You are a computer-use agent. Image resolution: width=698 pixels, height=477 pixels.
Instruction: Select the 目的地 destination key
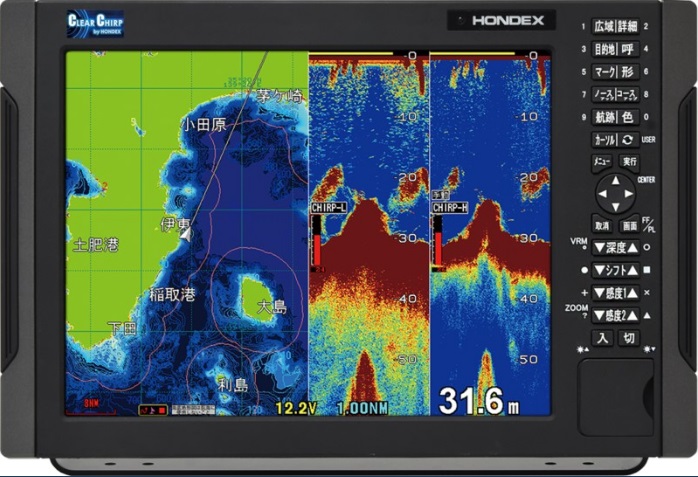(x=603, y=49)
